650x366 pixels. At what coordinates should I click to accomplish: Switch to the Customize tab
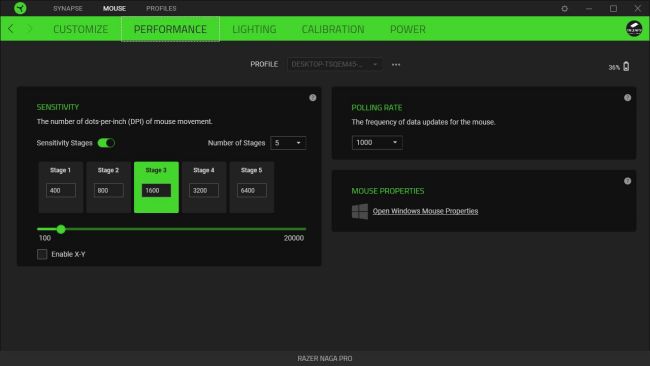coord(80,29)
